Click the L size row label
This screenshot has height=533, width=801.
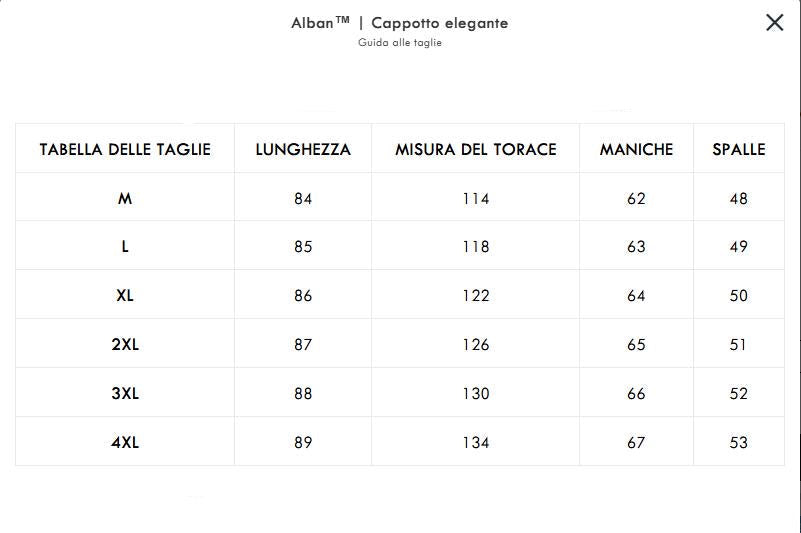pos(125,247)
